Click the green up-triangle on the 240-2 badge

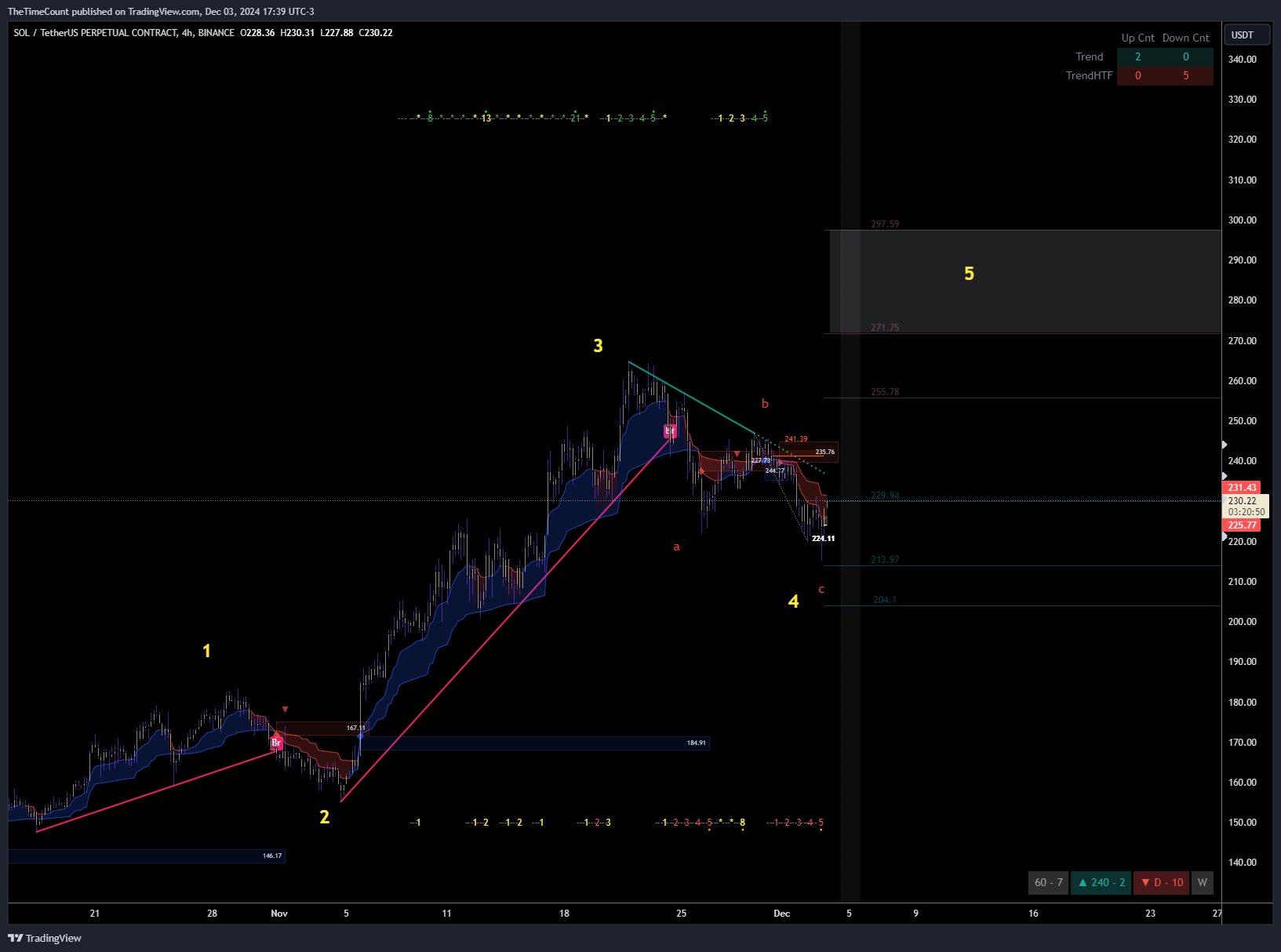[x=1084, y=882]
